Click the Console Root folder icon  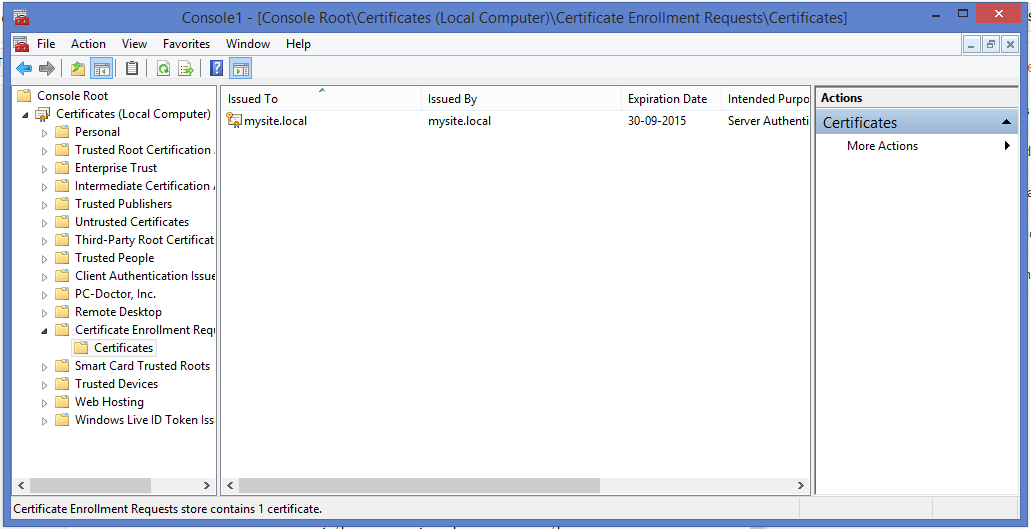[24, 96]
